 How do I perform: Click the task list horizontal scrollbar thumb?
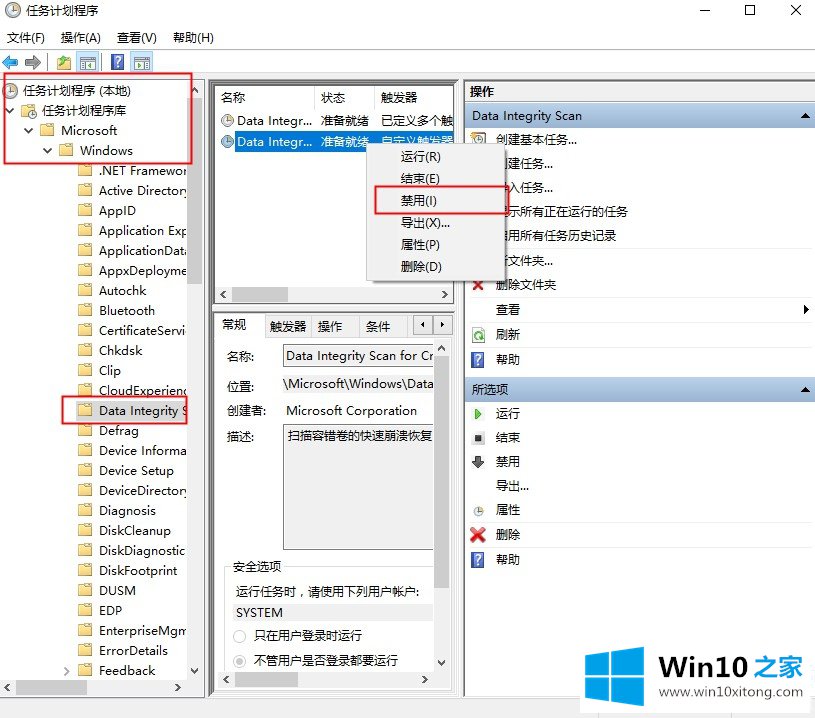pos(259,294)
